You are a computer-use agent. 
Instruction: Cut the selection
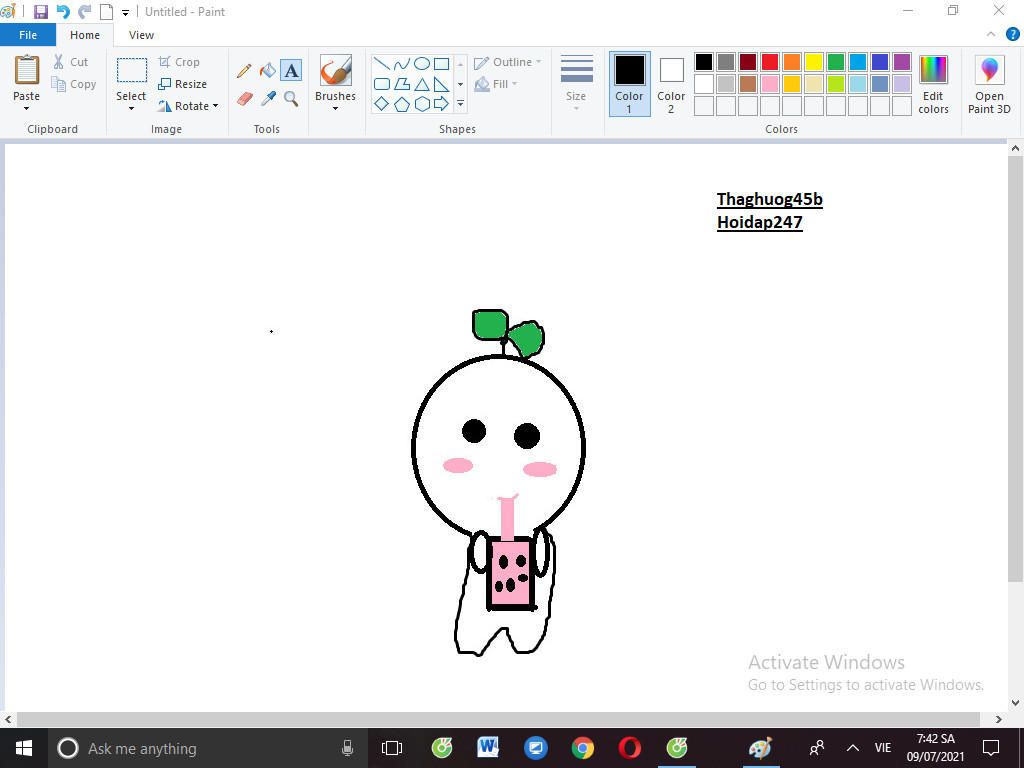[71, 62]
